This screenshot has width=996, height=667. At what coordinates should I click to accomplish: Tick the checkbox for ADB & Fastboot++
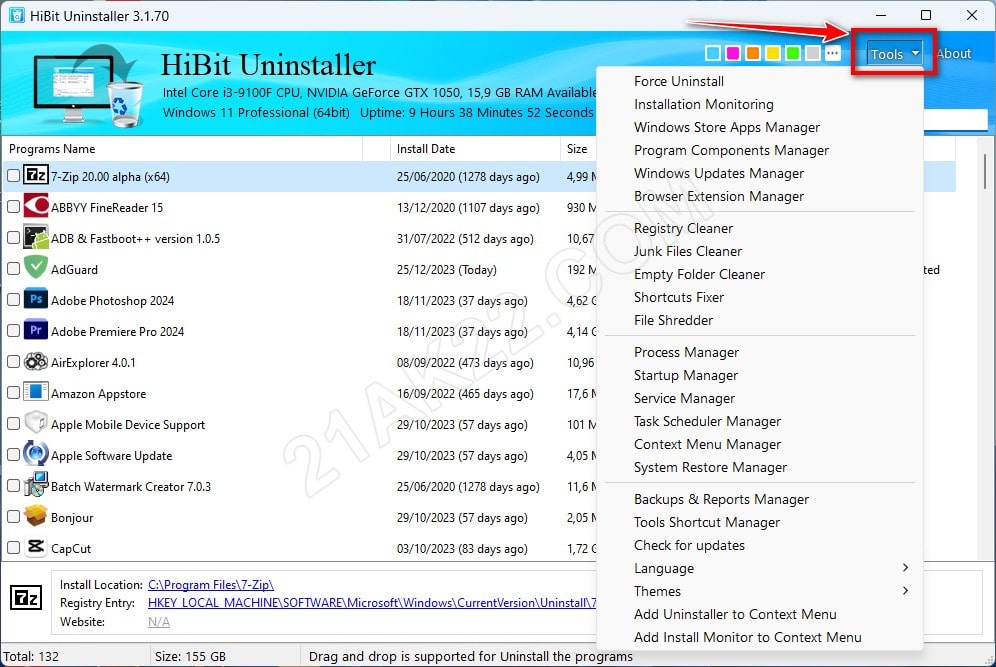coord(13,238)
